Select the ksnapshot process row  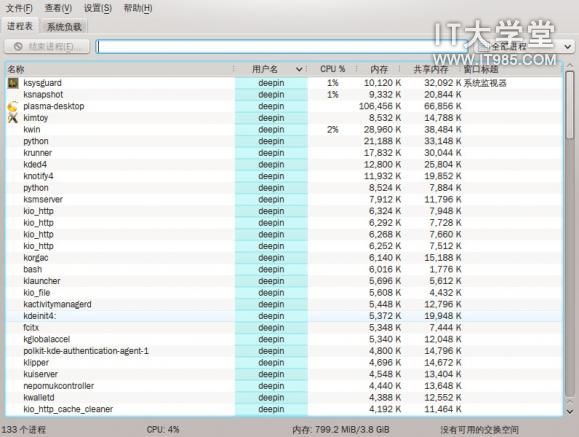(284, 95)
